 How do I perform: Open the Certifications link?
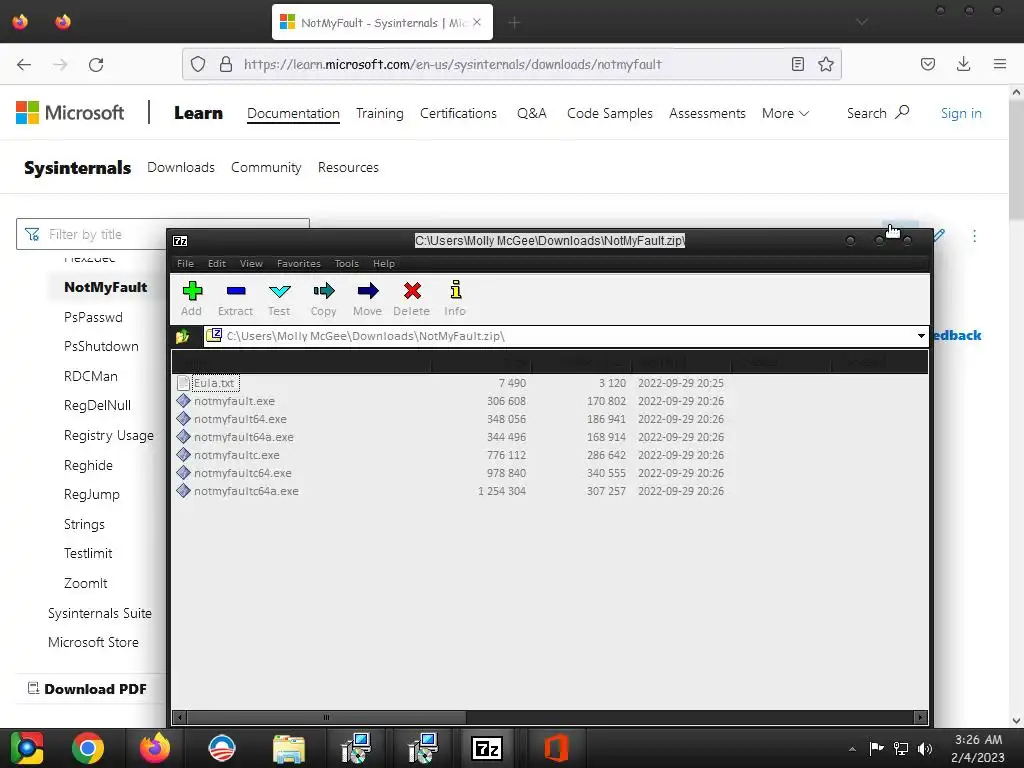point(458,114)
